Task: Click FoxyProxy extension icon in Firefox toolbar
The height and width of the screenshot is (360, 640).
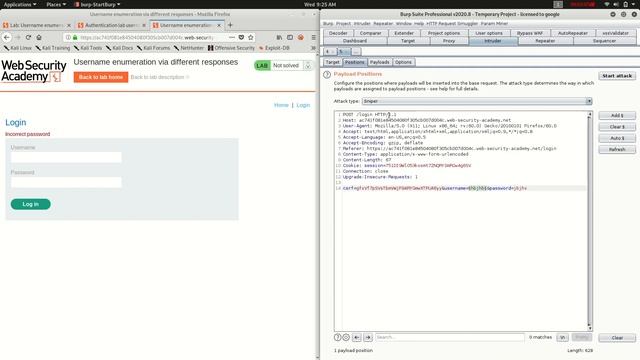Action: tap(301, 37)
